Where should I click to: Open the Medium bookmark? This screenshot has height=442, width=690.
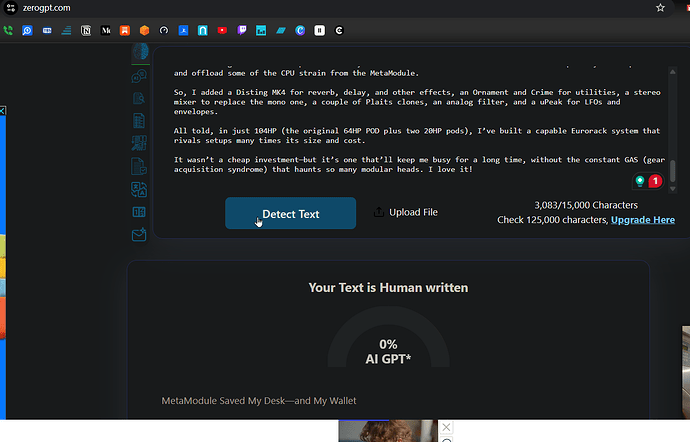(x=106, y=30)
